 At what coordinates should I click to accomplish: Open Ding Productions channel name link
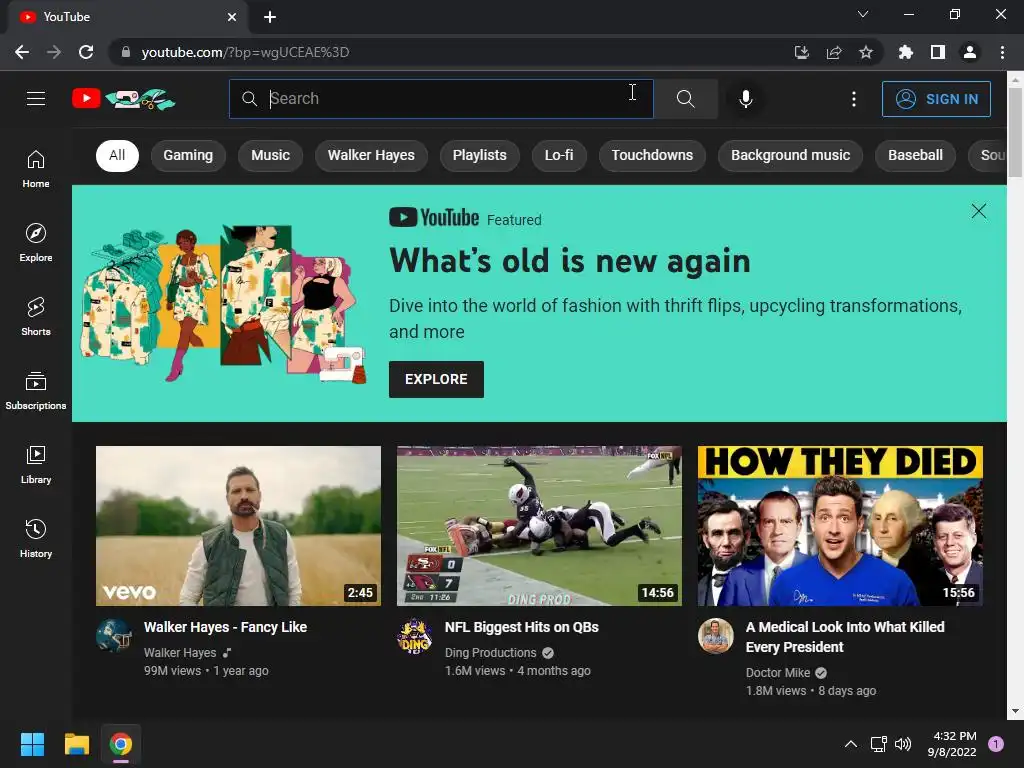(490, 652)
